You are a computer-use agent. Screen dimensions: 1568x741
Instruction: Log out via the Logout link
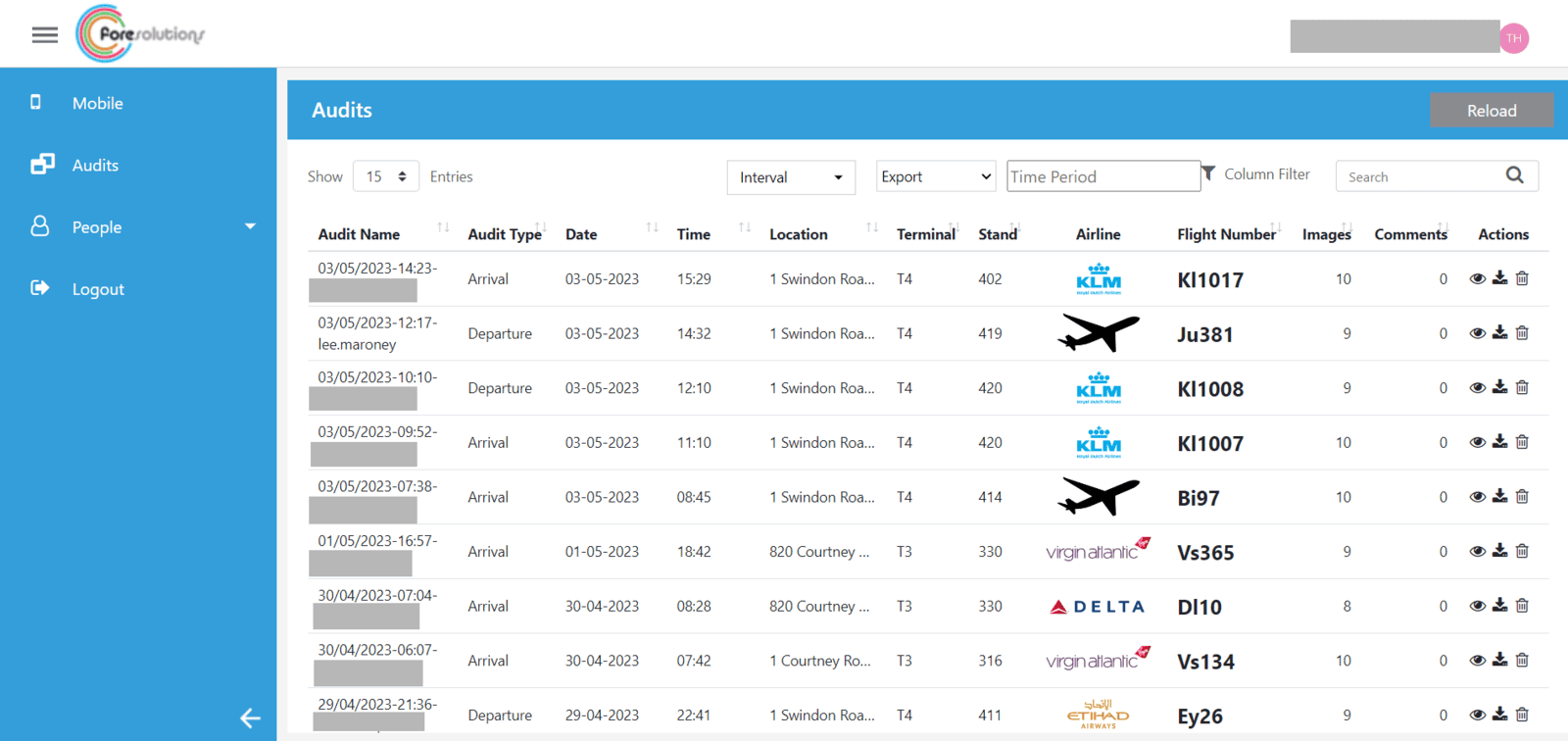97,289
